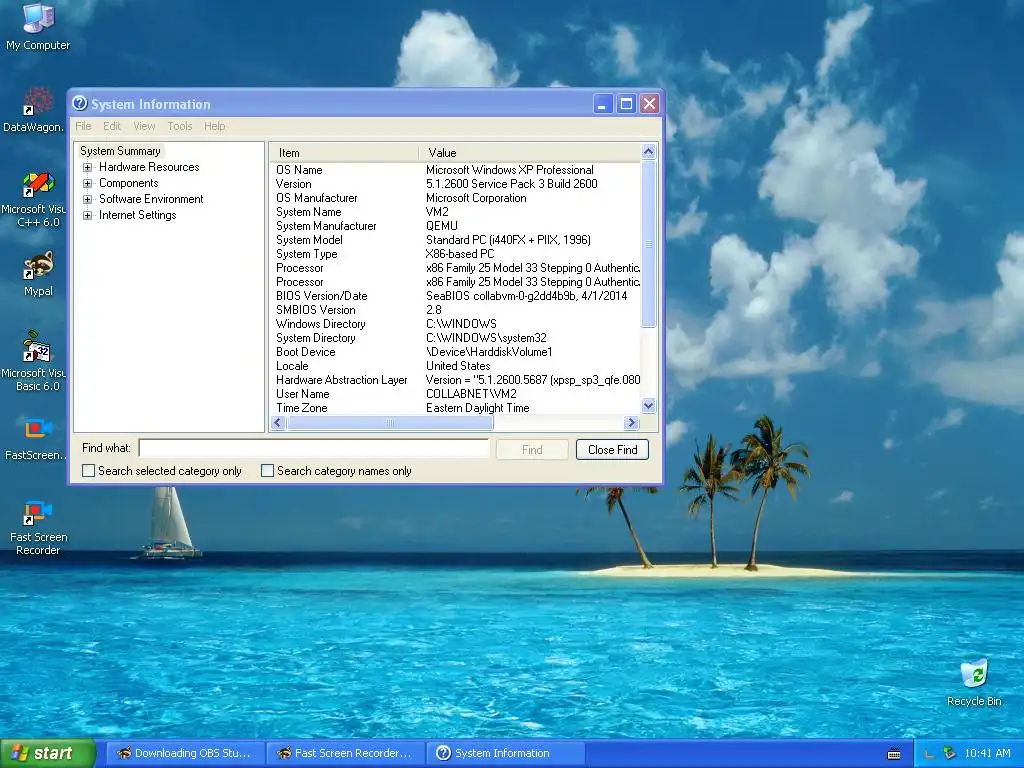
Task: Select the SMBIOS Version row
Action: (x=455, y=310)
